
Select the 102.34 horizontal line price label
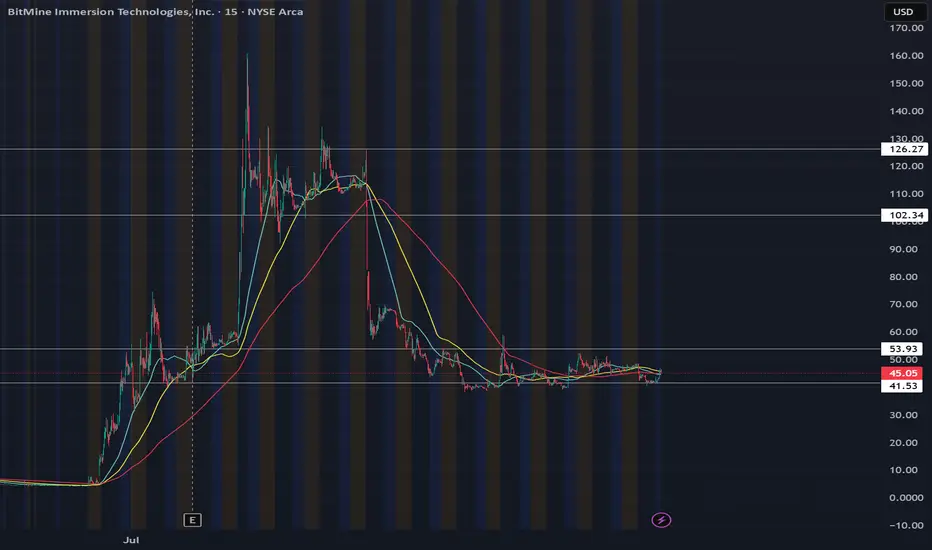coord(904,215)
